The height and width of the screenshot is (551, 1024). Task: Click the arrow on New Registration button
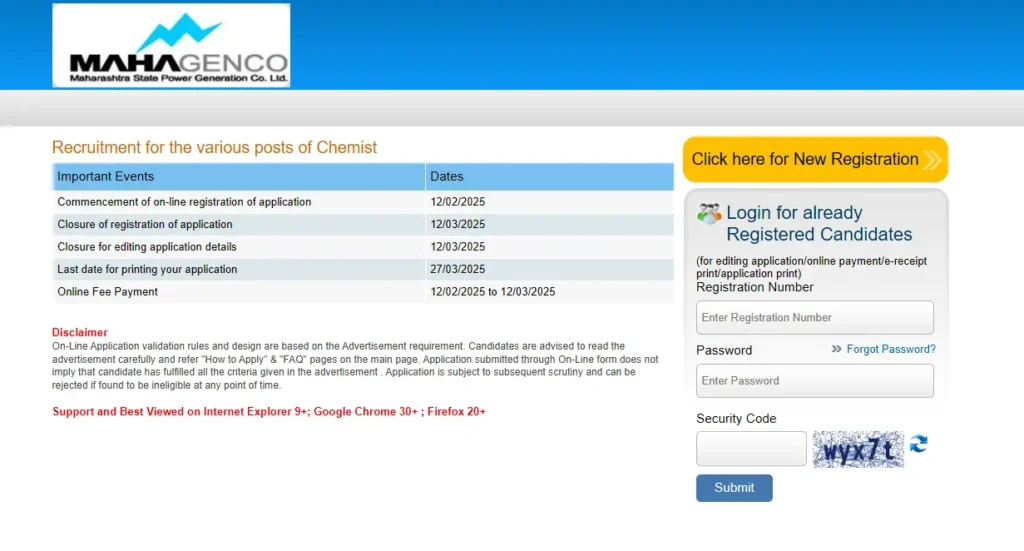pos(932,159)
